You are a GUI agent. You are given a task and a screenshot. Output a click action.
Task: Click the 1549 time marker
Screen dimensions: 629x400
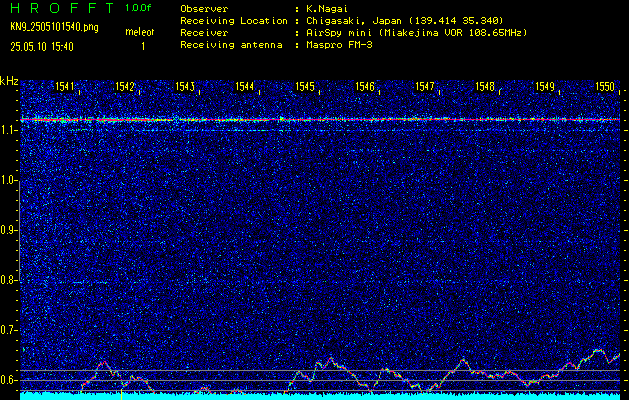[x=545, y=86]
